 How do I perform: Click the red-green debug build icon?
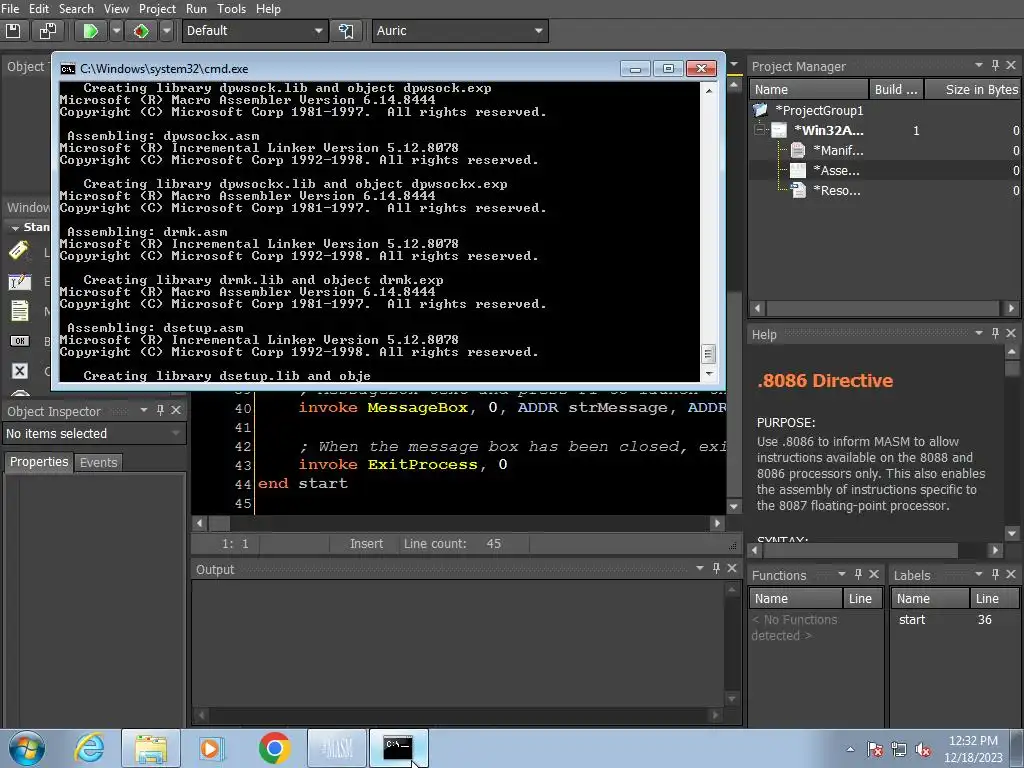[141, 31]
